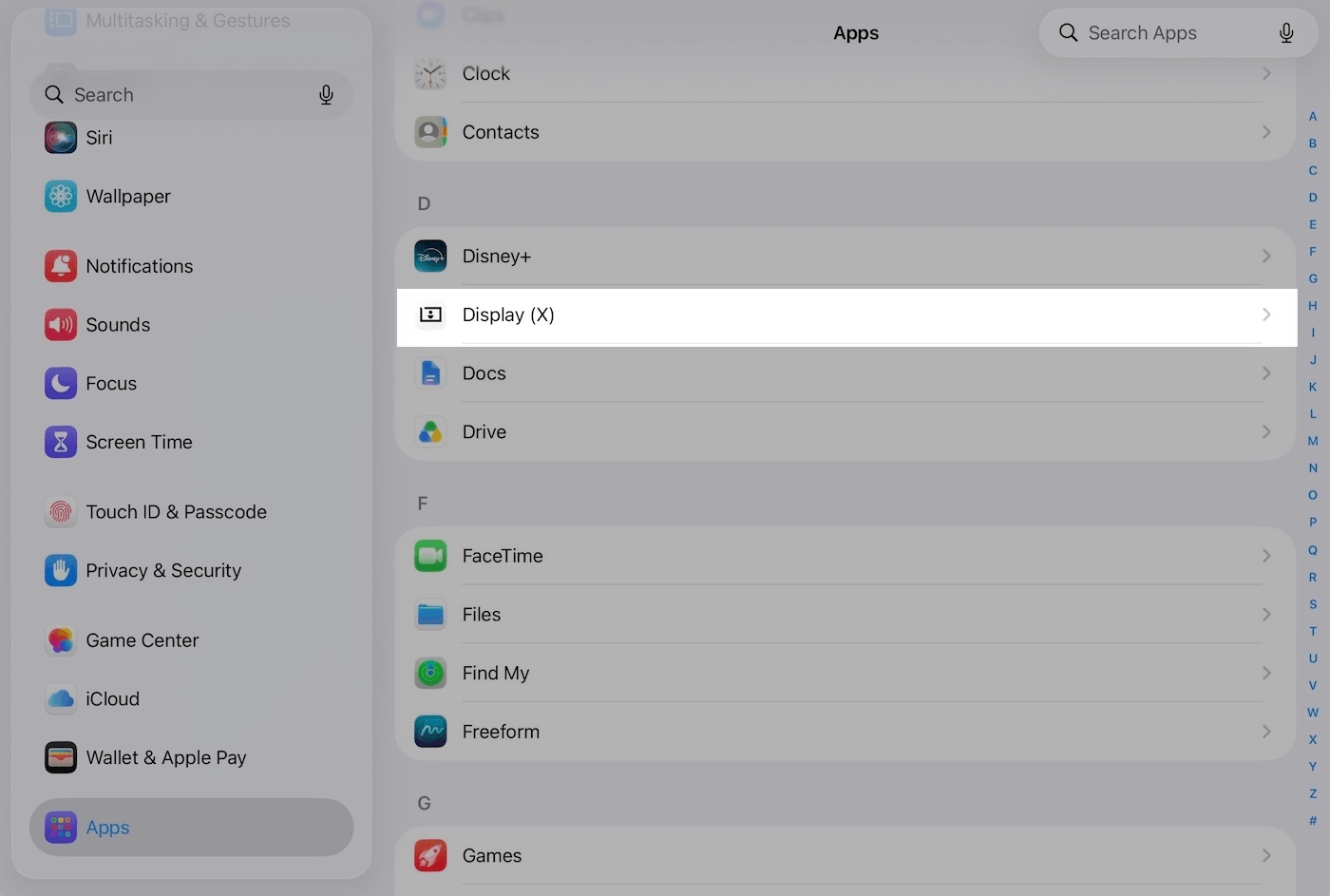Screen dimensions: 1330x896
Task: Tap the Focus label in sidebar
Action: 111,384
